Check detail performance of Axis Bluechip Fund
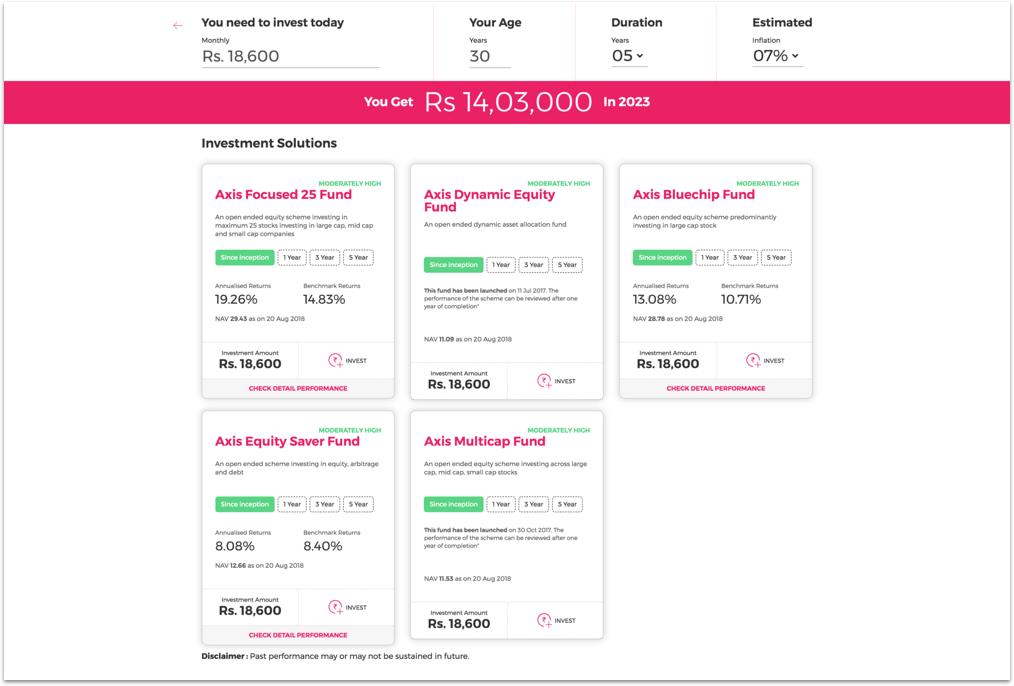Image resolution: width=1014 pixels, height=686 pixels. [x=716, y=388]
